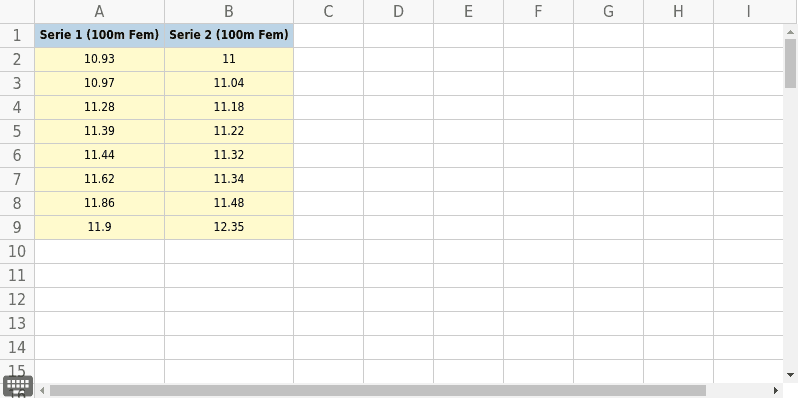This screenshot has height=400, width=800.
Task: Select the cell containing 10.93
Action: pyautogui.click(x=99, y=59)
